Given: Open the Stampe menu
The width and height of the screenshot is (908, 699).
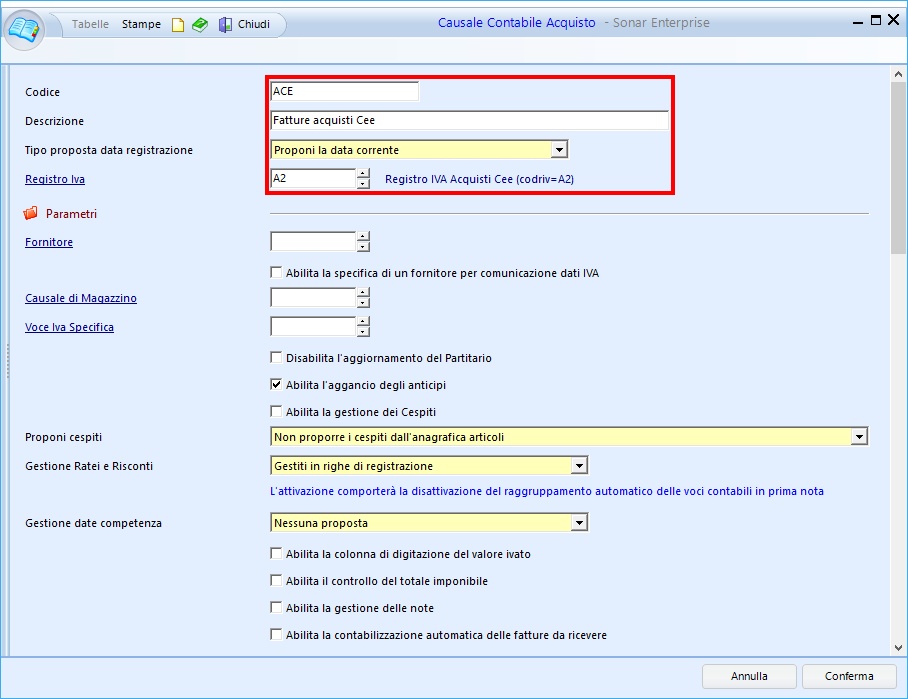Looking at the screenshot, I should click(x=141, y=24).
